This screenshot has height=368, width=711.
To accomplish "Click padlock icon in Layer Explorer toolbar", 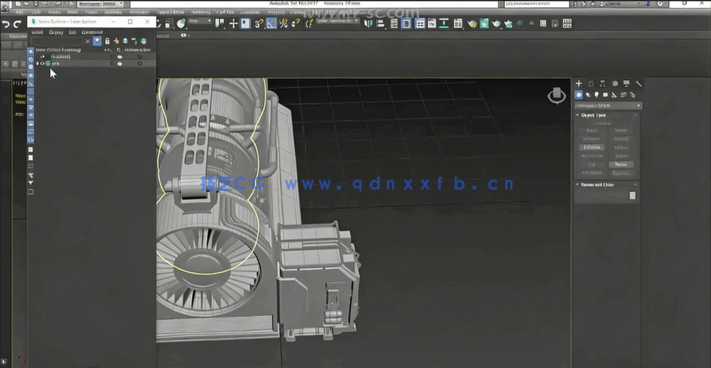I will 107,41.
